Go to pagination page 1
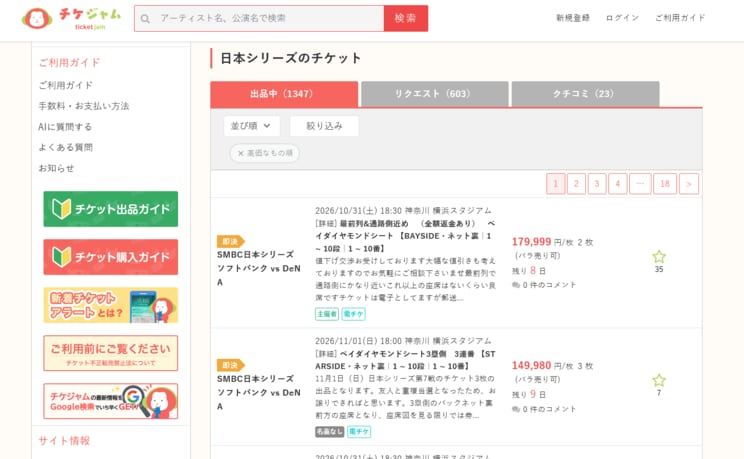744x459 pixels. [x=556, y=184]
